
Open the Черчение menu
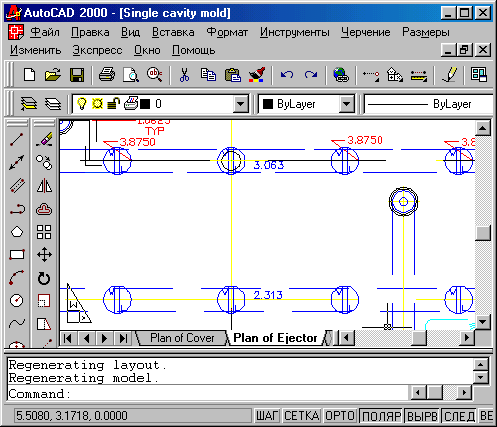click(x=366, y=32)
